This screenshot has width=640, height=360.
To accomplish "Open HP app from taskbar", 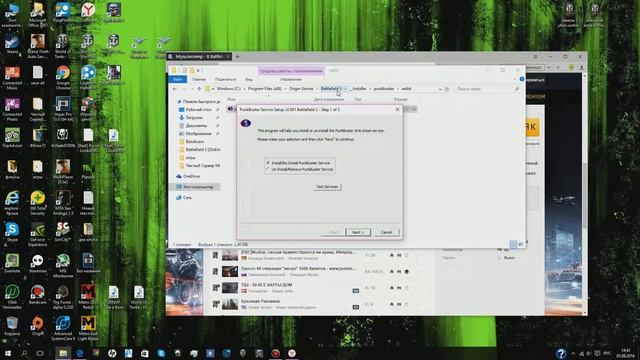I will tap(112, 353).
